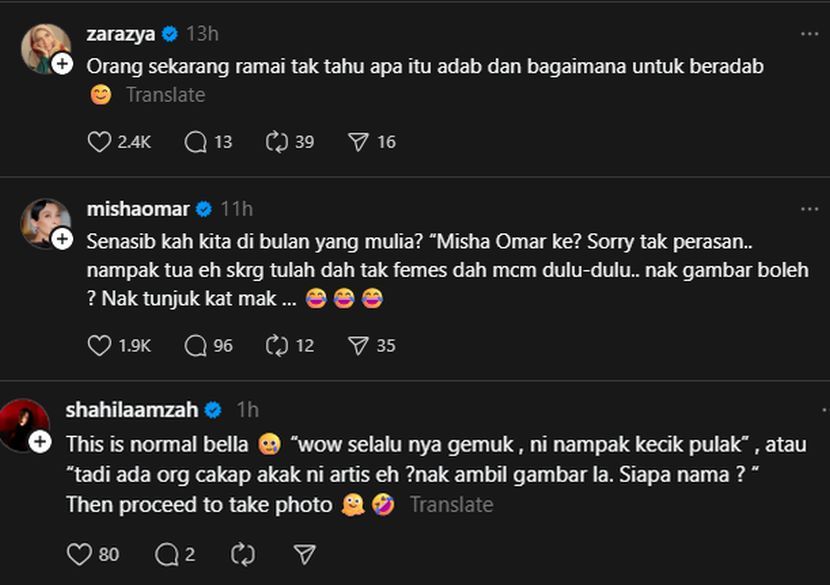Open comments on mishaomar's post
This screenshot has height=585, width=830.
pos(196,345)
